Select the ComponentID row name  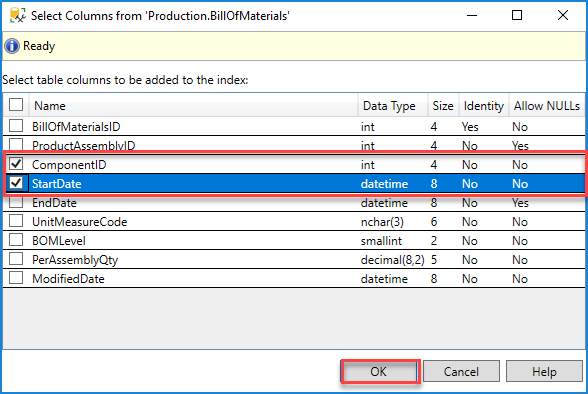pos(69,165)
